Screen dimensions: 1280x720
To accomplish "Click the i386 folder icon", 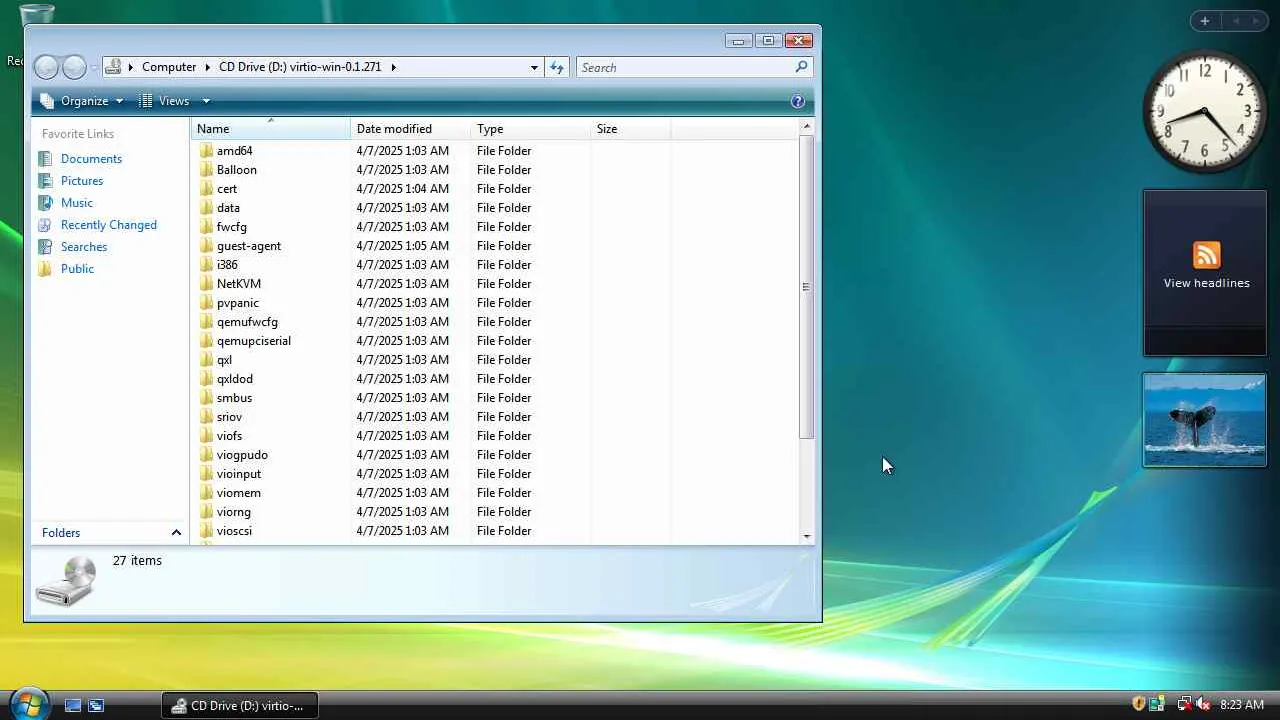I will 206,265.
